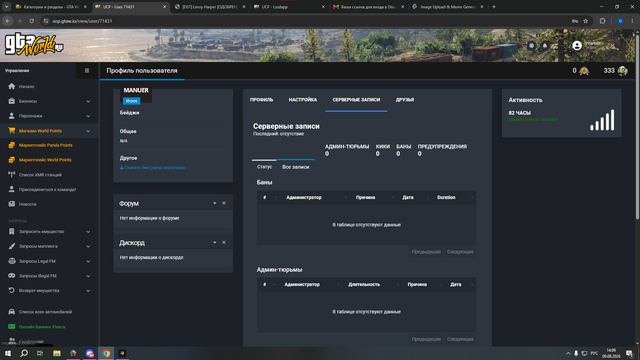
Task: Click Следующая under Баны table
Action: pos(460,252)
